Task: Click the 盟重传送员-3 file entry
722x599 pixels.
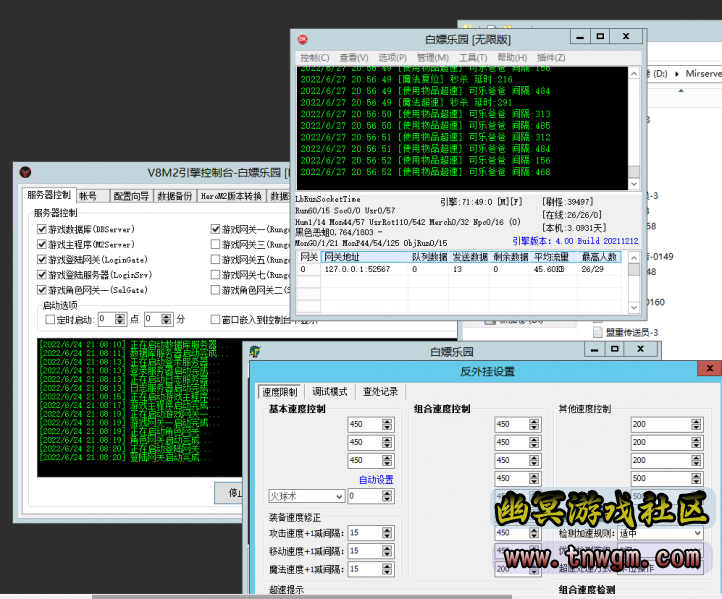Action: coord(632,332)
